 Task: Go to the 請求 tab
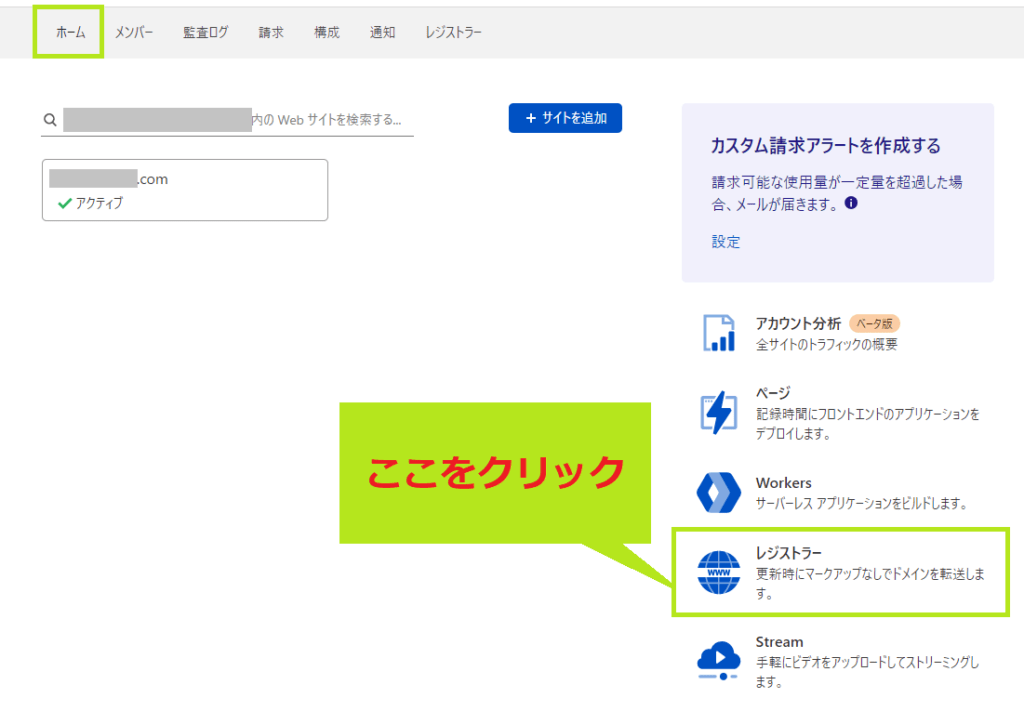[x=271, y=32]
